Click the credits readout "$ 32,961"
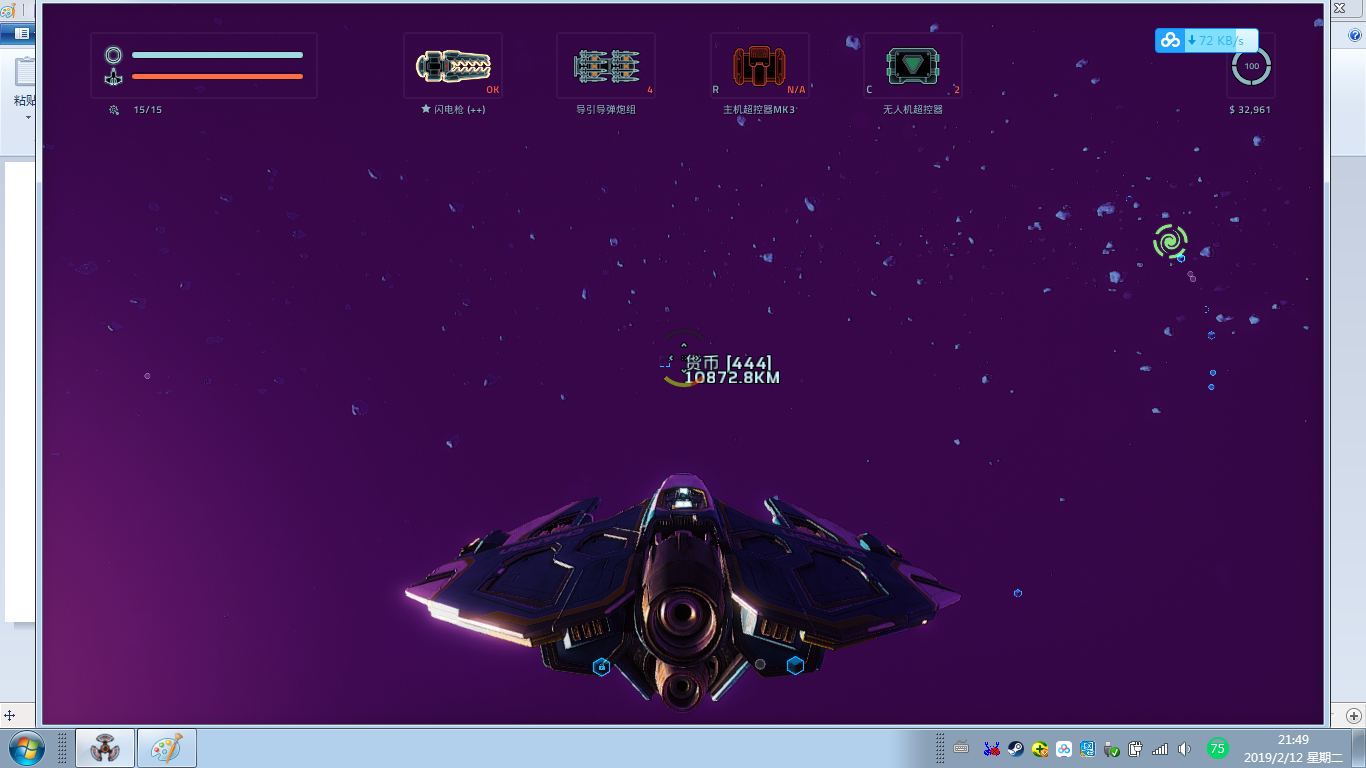The image size is (1366, 768). pyautogui.click(x=1250, y=110)
